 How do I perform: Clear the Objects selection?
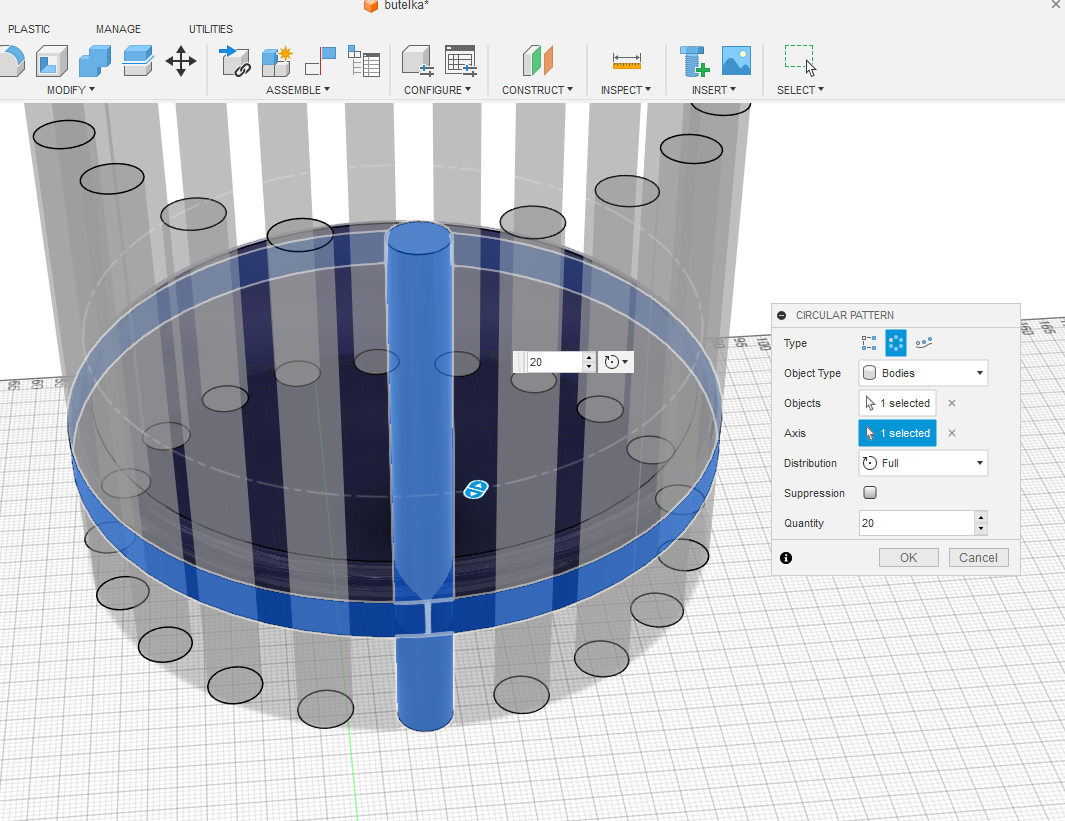[x=952, y=403]
